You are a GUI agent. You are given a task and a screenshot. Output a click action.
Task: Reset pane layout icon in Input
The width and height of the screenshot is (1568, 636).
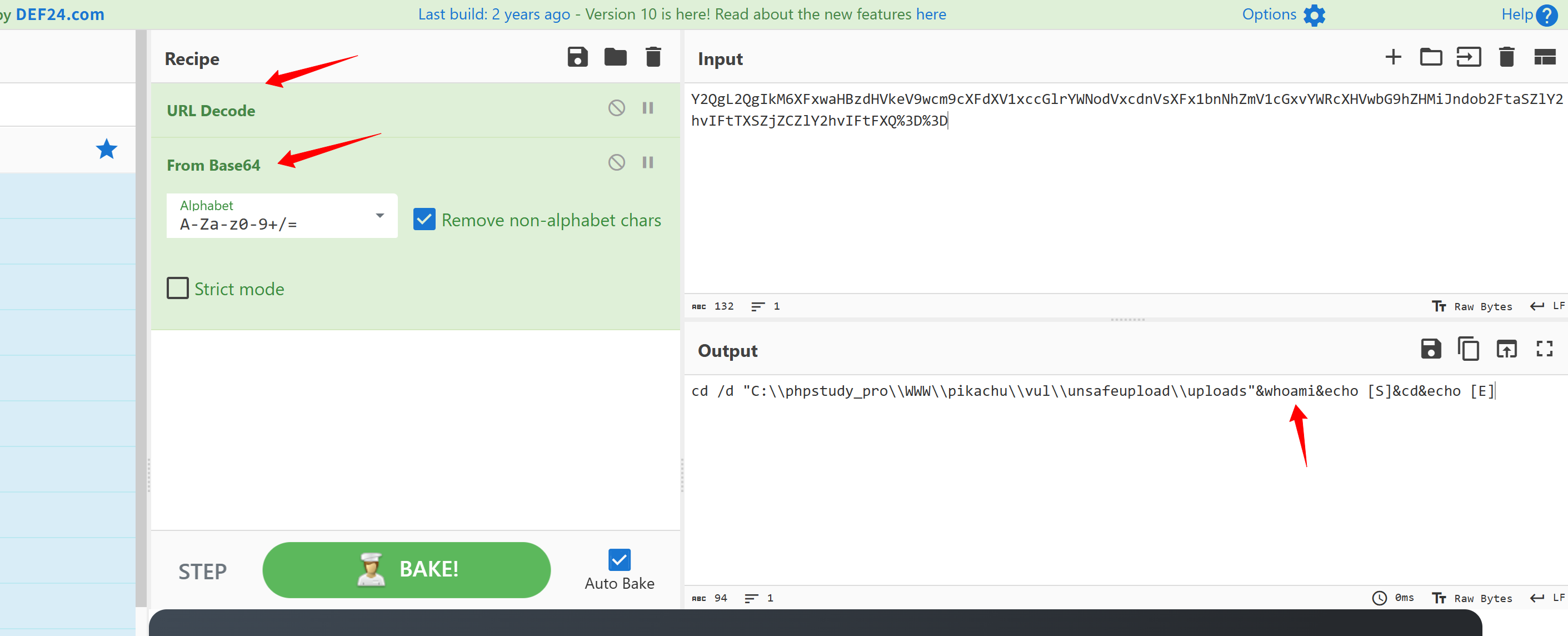click(1544, 57)
